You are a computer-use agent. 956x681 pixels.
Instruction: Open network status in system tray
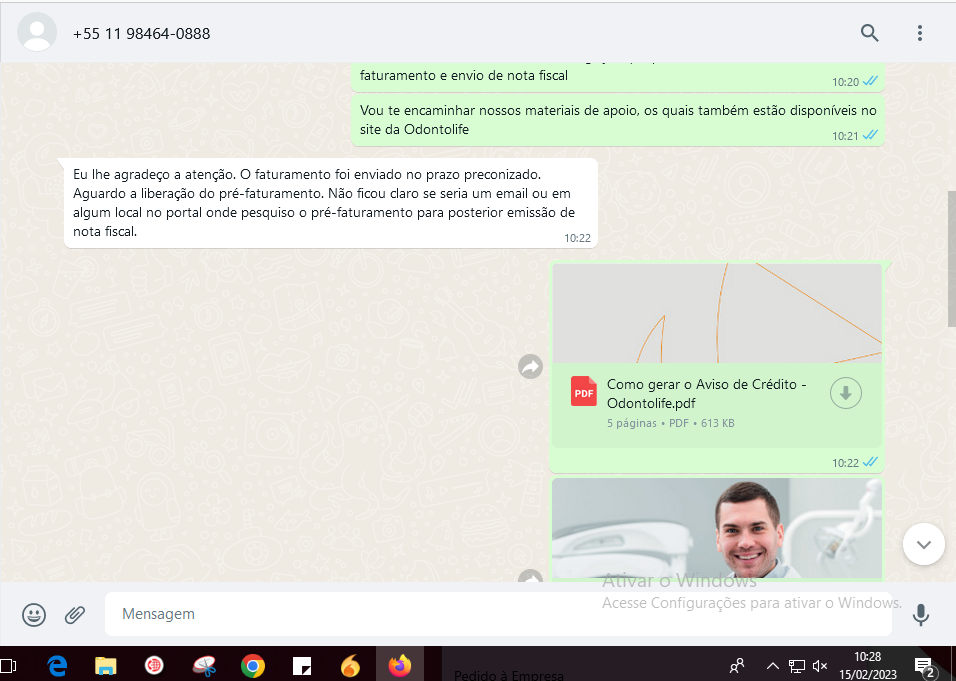click(796, 666)
